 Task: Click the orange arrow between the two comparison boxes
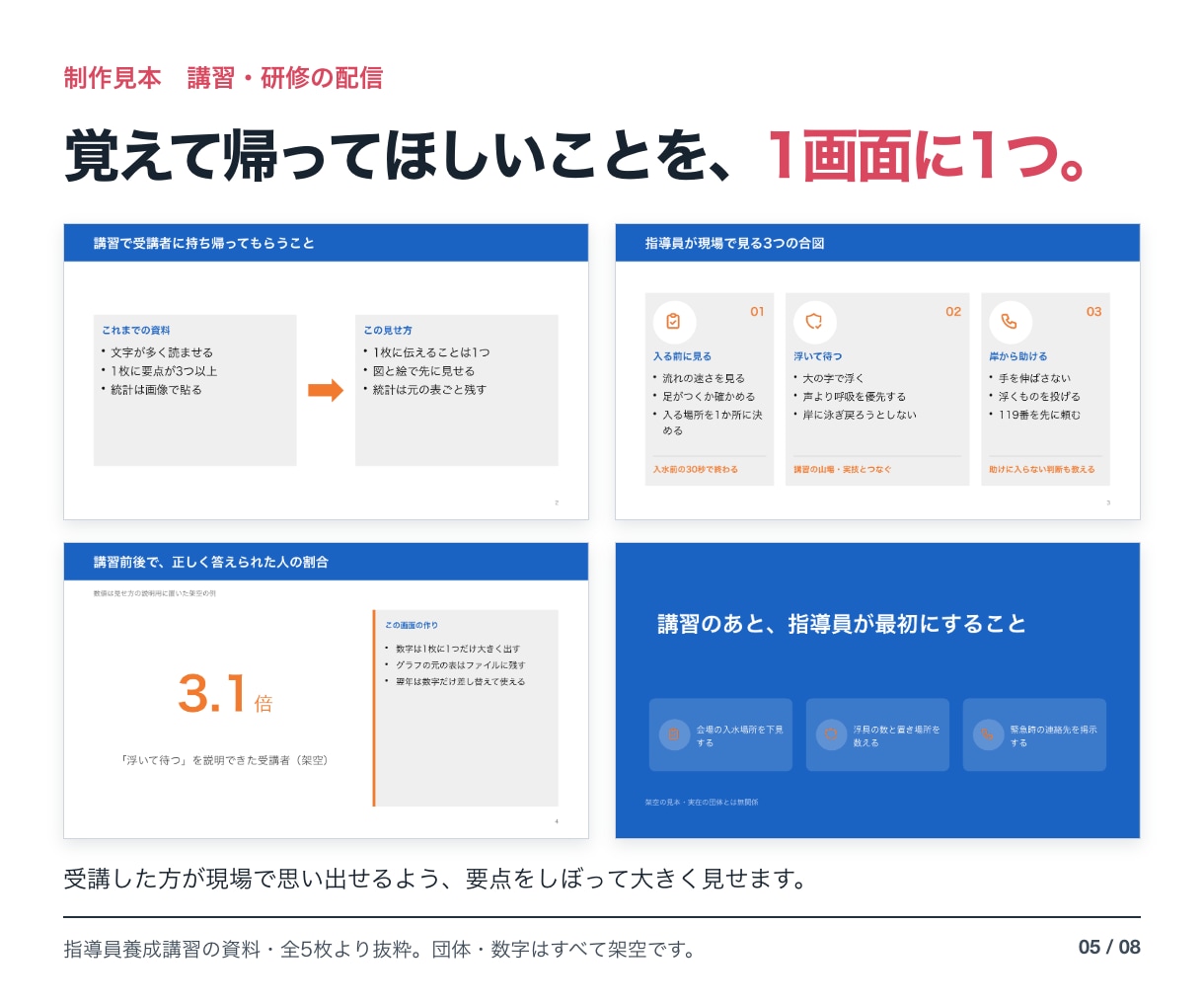(x=326, y=390)
